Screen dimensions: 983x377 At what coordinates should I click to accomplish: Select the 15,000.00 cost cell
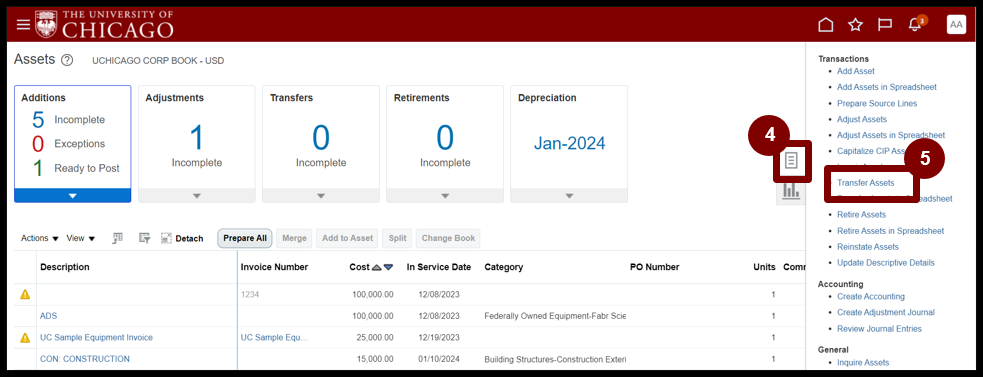click(376, 359)
